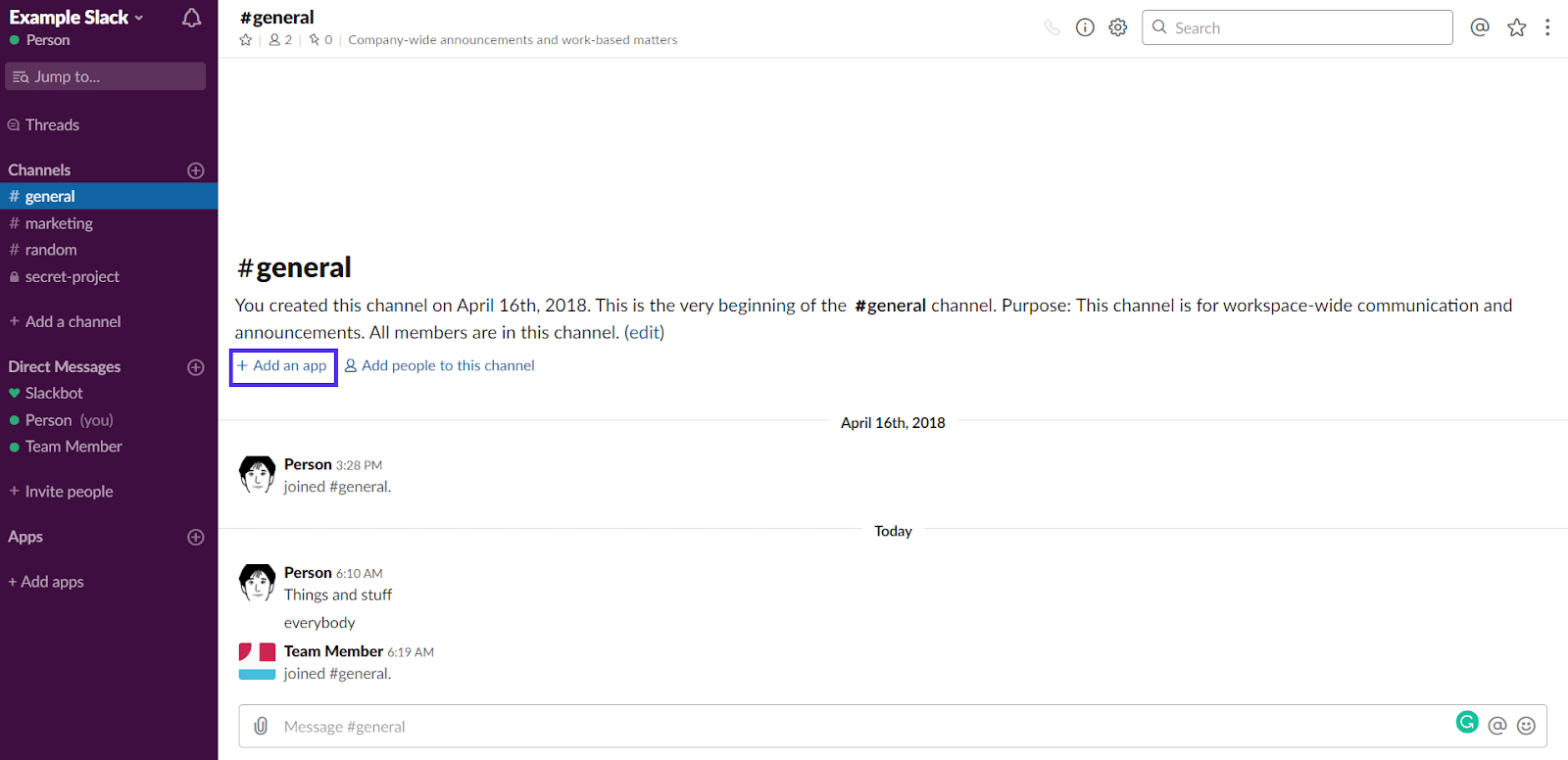The width and height of the screenshot is (1568, 760).
Task: Click the notifications bell icon
Action: [x=192, y=18]
